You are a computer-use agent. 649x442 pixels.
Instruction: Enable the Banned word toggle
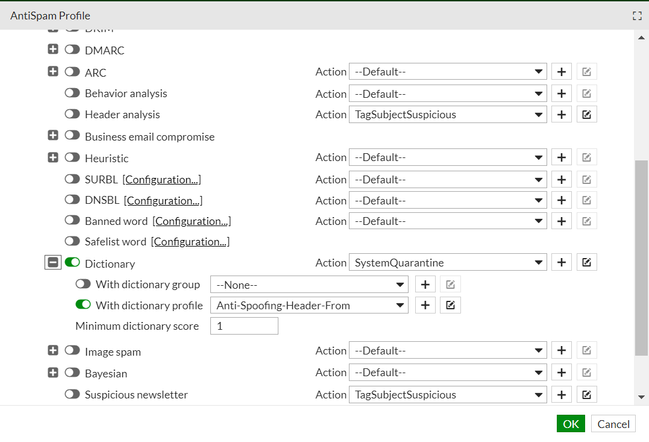[x=73, y=221]
